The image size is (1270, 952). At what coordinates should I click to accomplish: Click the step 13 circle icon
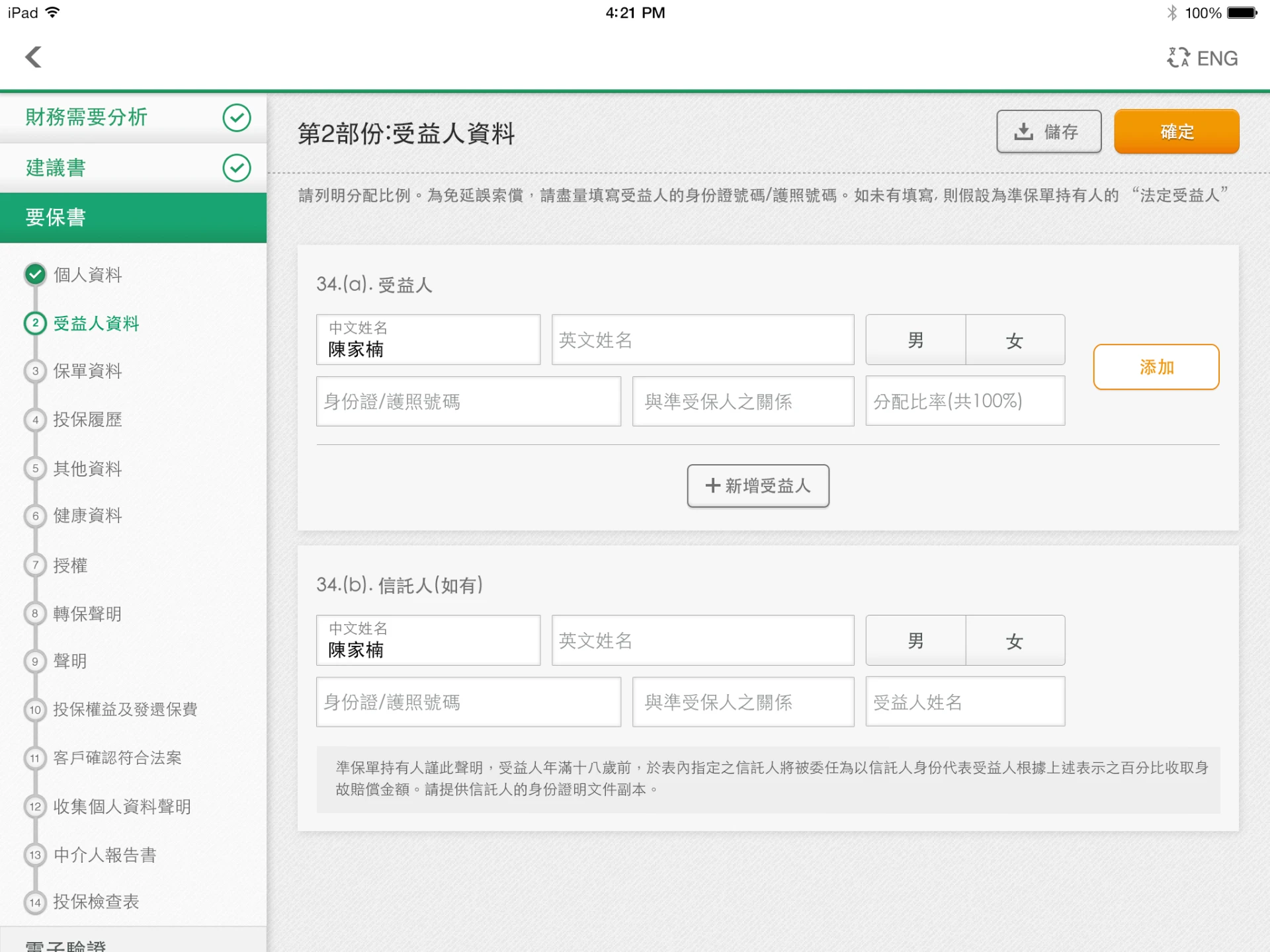(x=35, y=855)
